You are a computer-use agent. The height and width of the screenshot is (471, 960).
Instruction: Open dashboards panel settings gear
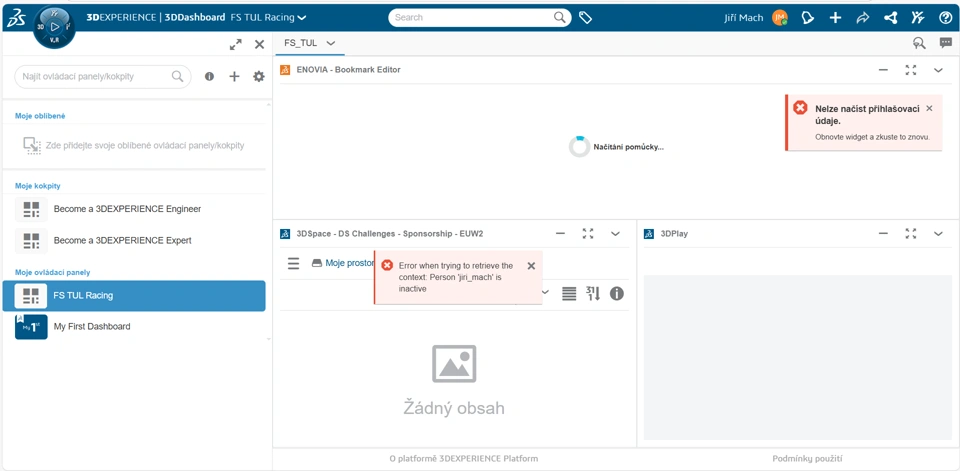259,77
